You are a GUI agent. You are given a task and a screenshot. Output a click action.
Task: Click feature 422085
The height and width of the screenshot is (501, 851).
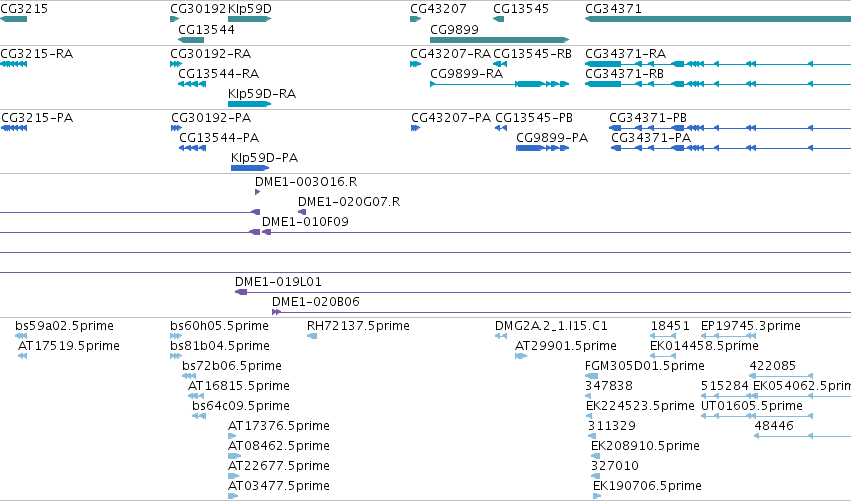(772, 366)
